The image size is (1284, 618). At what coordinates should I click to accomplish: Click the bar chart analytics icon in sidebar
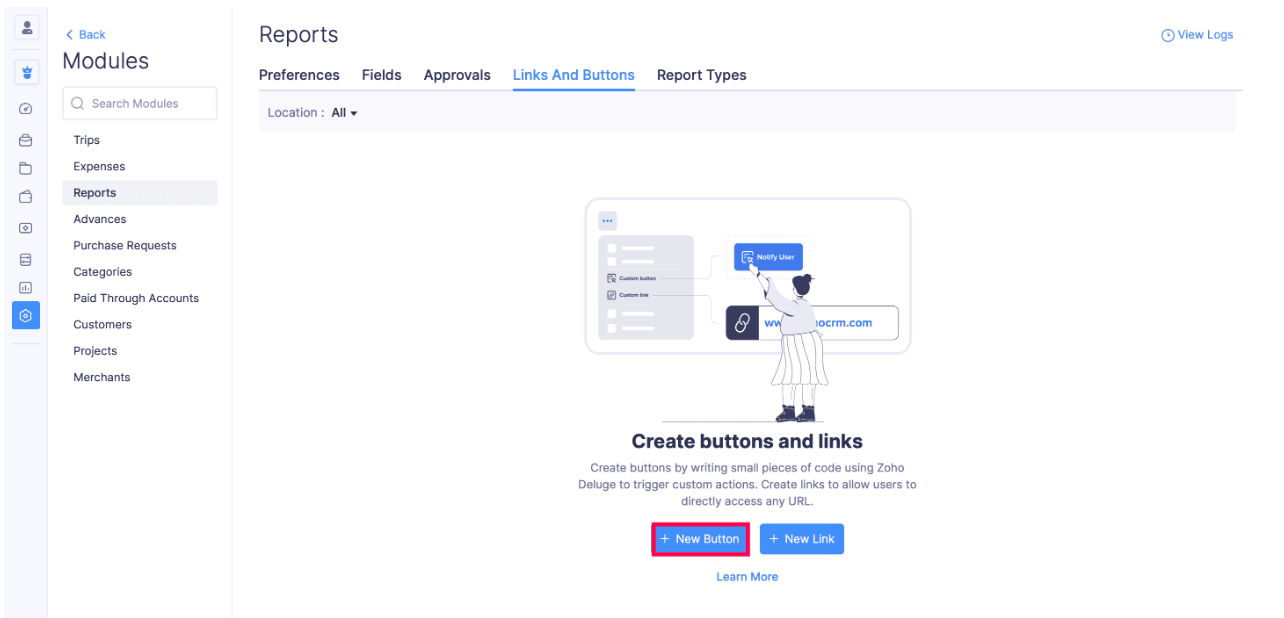pyautogui.click(x=26, y=288)
